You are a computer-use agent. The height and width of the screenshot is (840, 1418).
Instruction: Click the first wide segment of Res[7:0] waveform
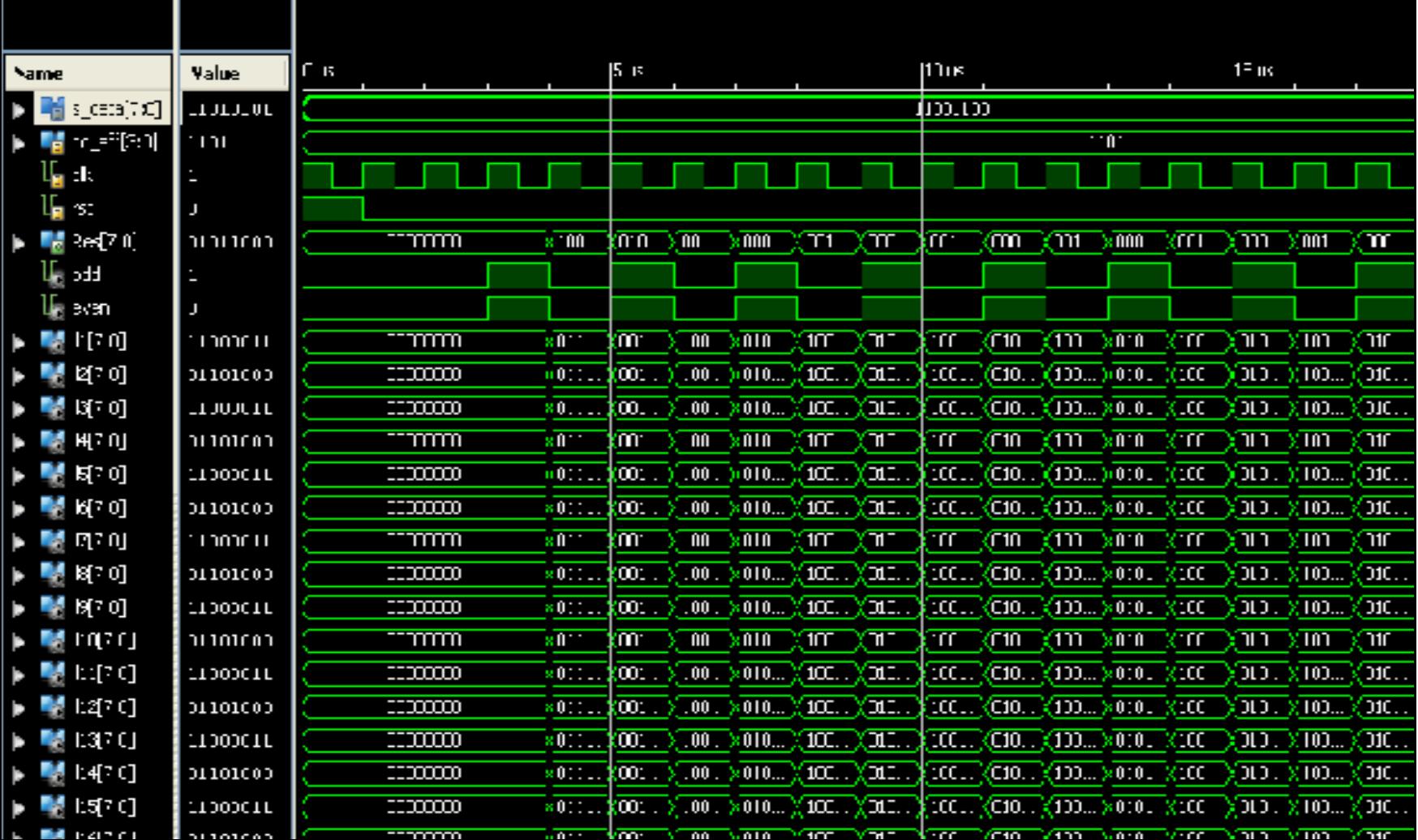pyautogui.click(x=425, y=242)
